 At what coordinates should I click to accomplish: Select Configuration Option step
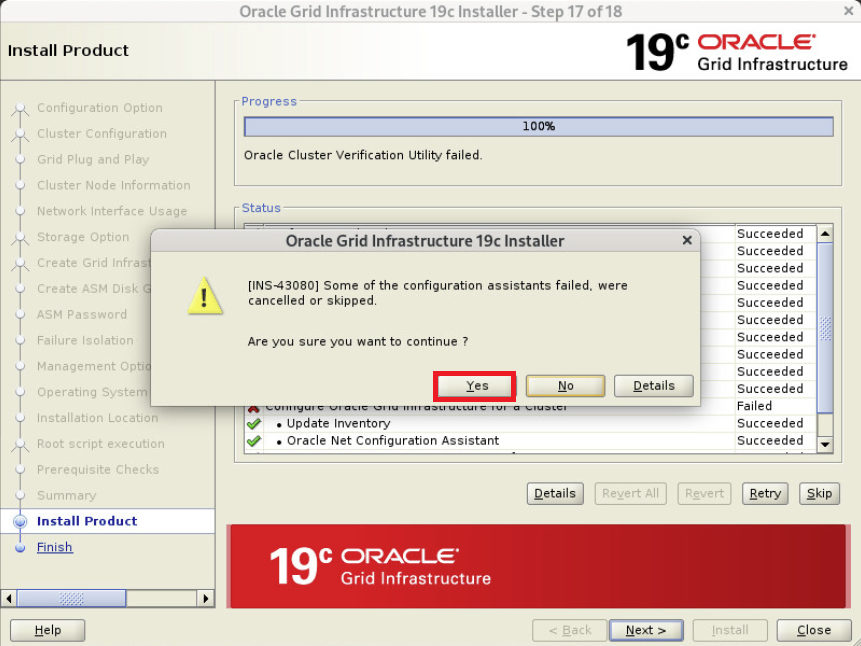[x=99, y=108]
